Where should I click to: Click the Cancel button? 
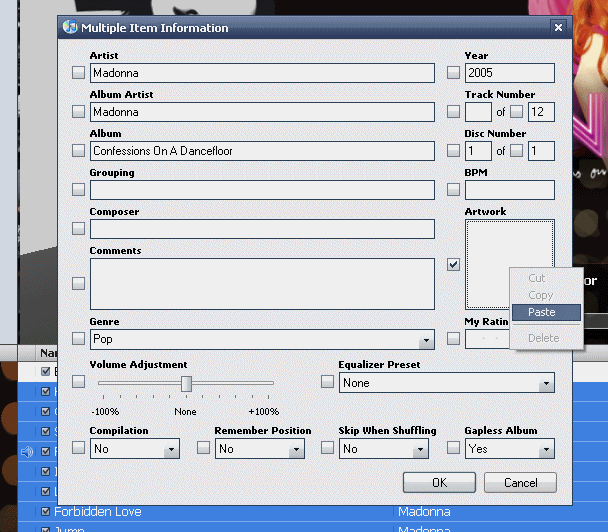(520, 482)
